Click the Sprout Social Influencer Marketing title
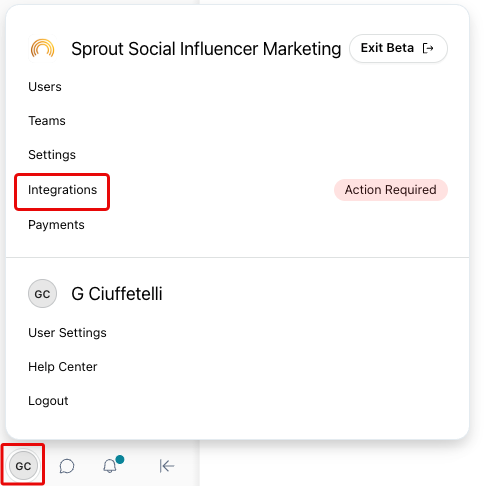 pos(206,49)
